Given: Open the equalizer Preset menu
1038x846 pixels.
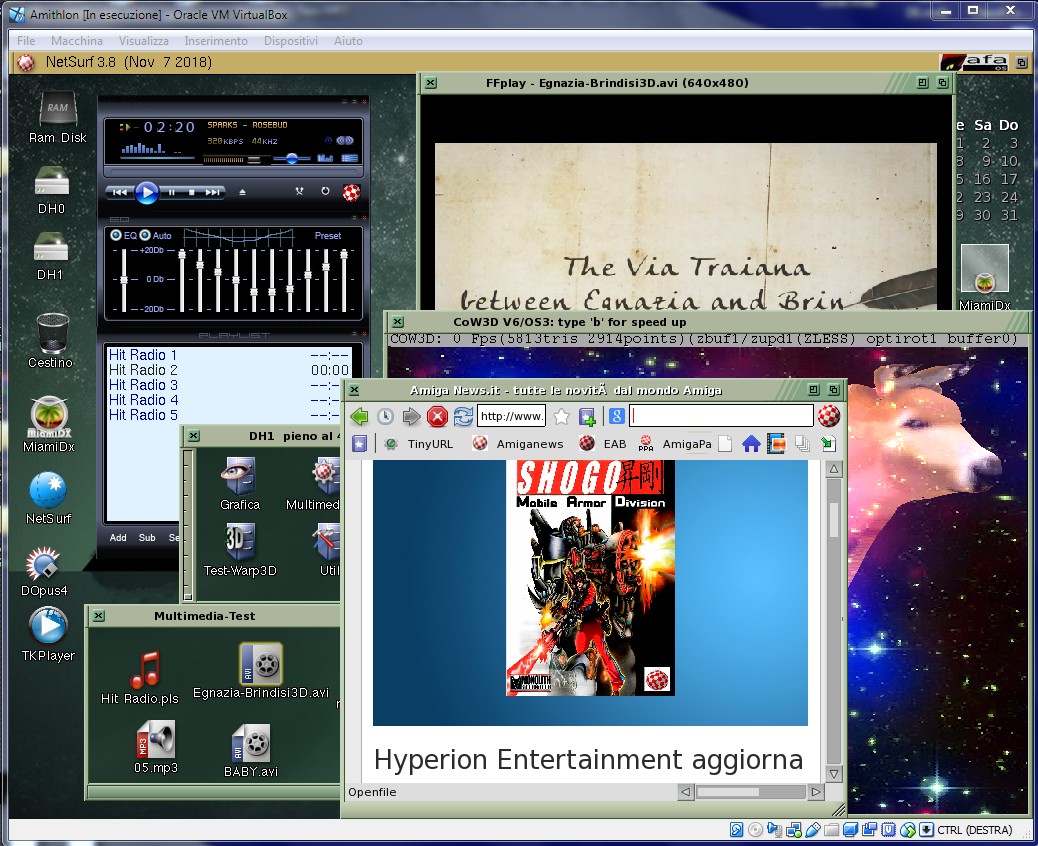Looking at the screenshot, I should [328, 236].
